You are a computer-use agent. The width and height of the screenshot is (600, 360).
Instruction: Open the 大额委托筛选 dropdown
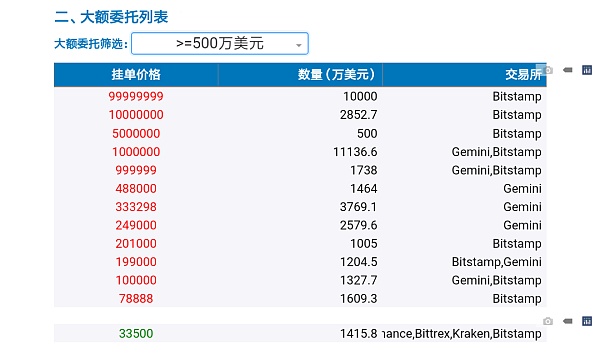(x=220, y=44)
